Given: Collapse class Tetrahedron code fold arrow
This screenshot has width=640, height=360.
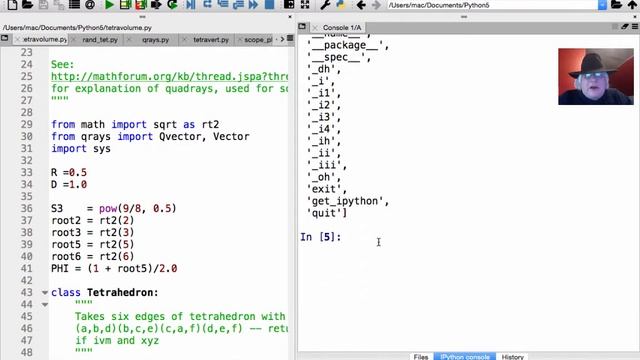Looking at the screenshot, I should pos(45,292).
